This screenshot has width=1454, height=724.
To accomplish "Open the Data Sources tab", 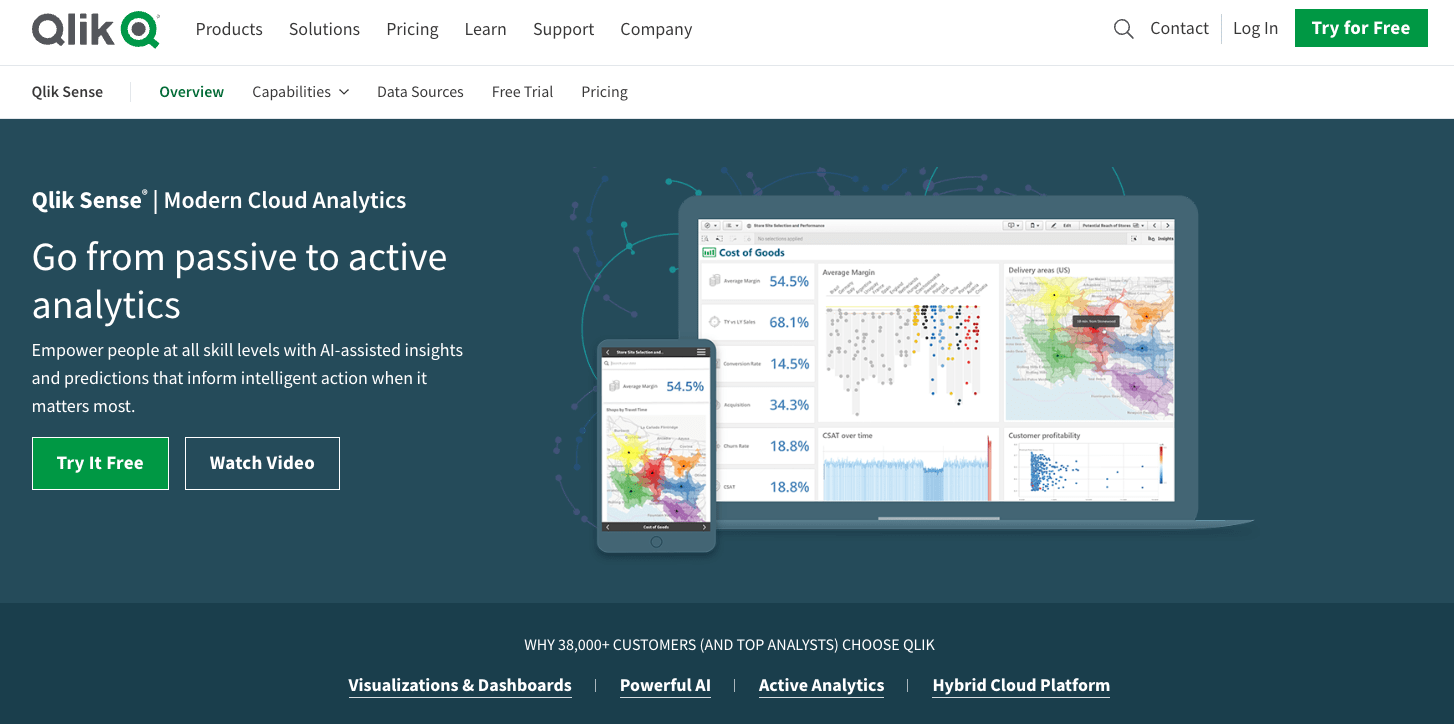I will pos(420,92).
